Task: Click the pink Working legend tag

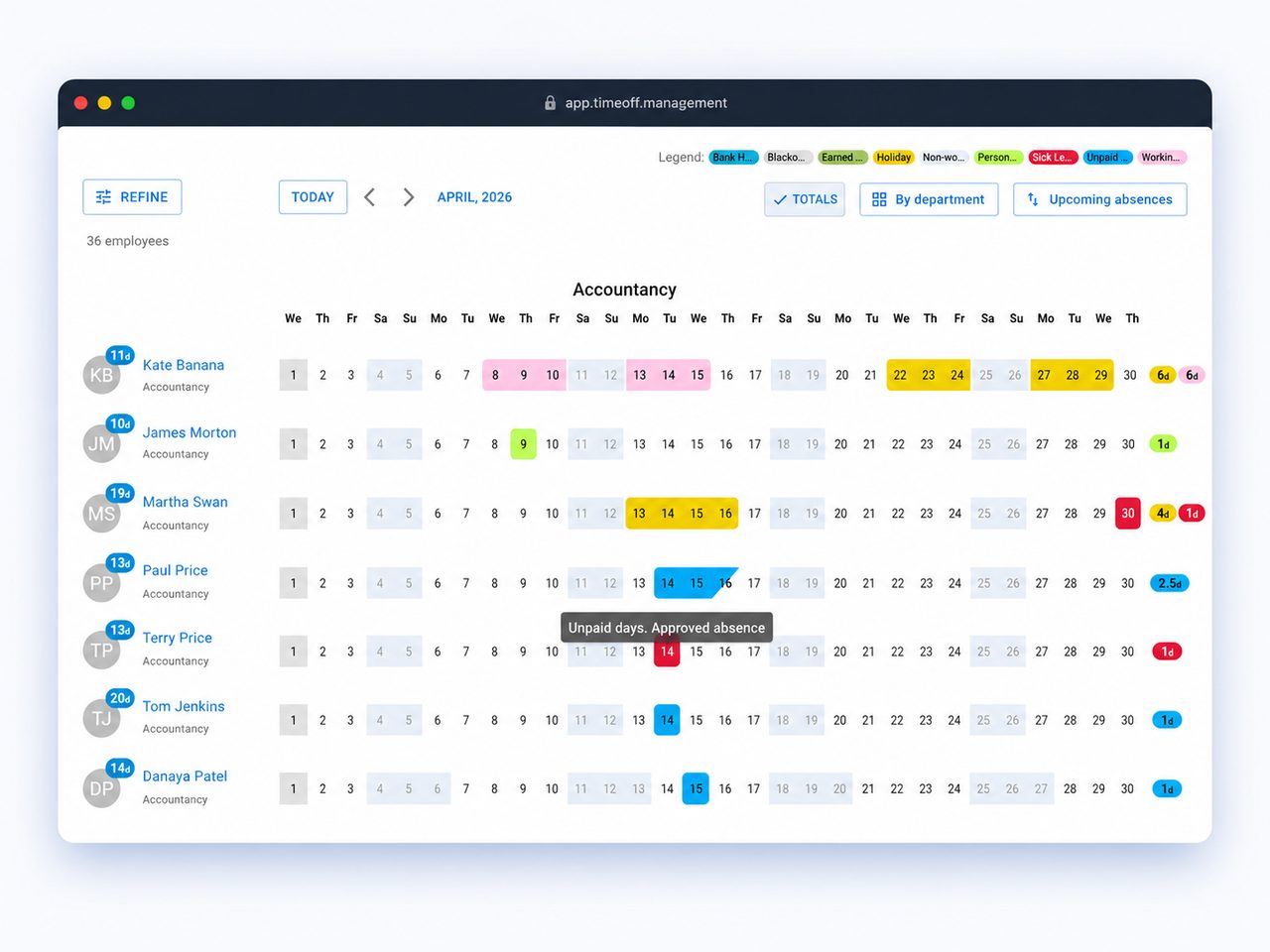Action: pyautogui.click(x=1162, y=158)
